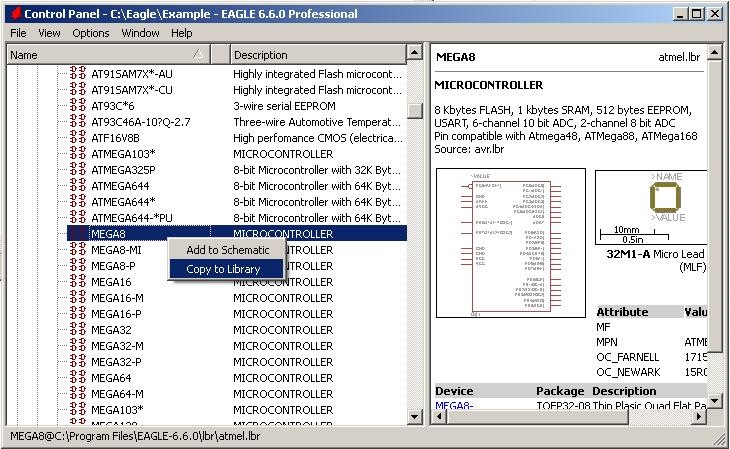Click the EAGLE logo in the title bar
The image size is (730, 449).
point(15,14)
